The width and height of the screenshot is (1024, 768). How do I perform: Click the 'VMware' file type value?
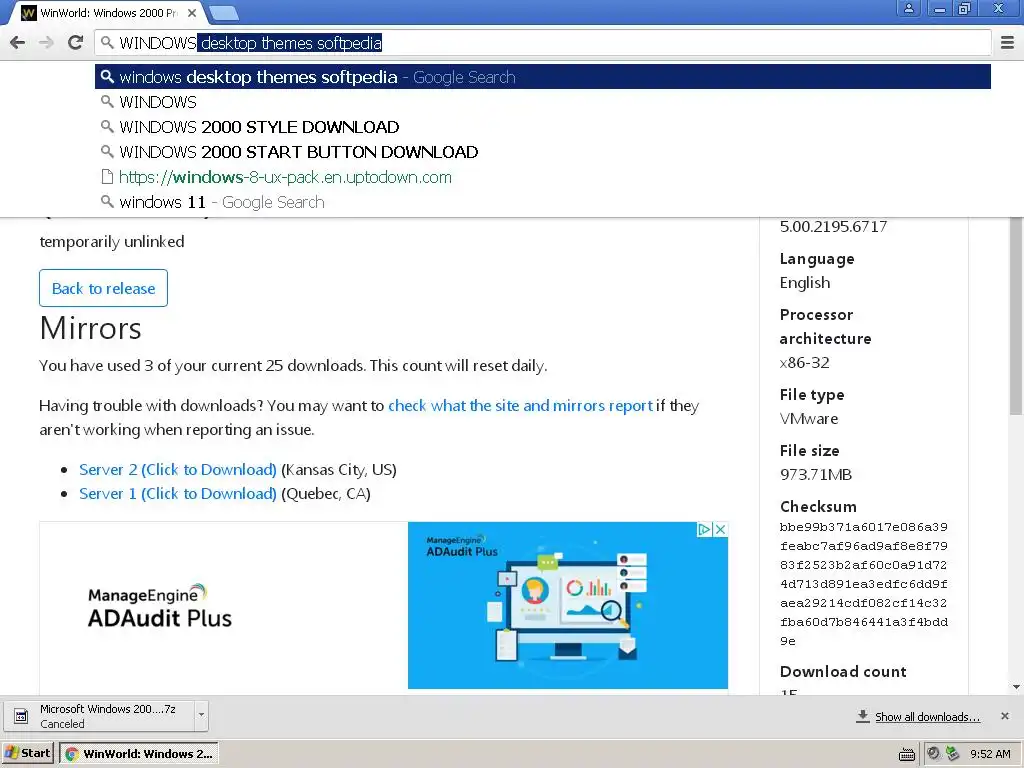[x=808, y=419]
